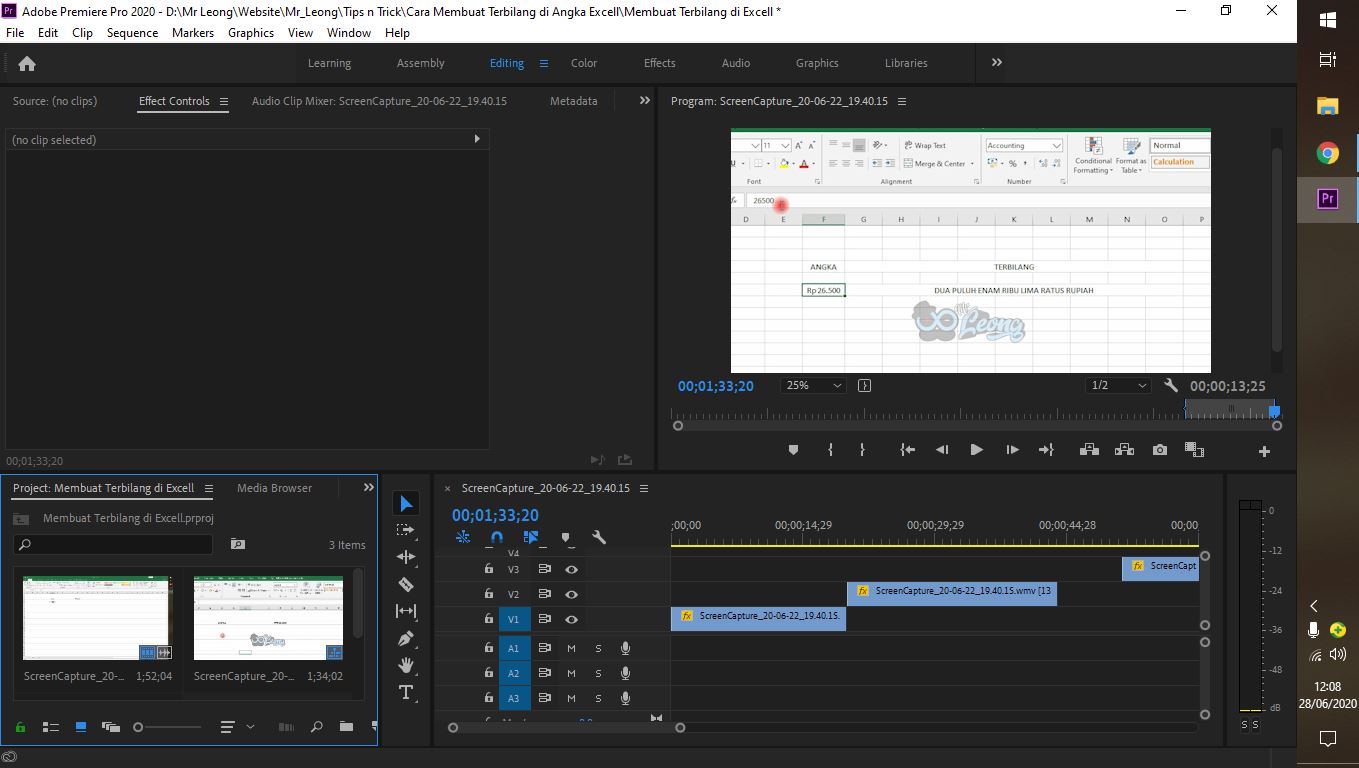Click Go to In point button
Screen dimensions: 1359x768
[x=907, y=450]
